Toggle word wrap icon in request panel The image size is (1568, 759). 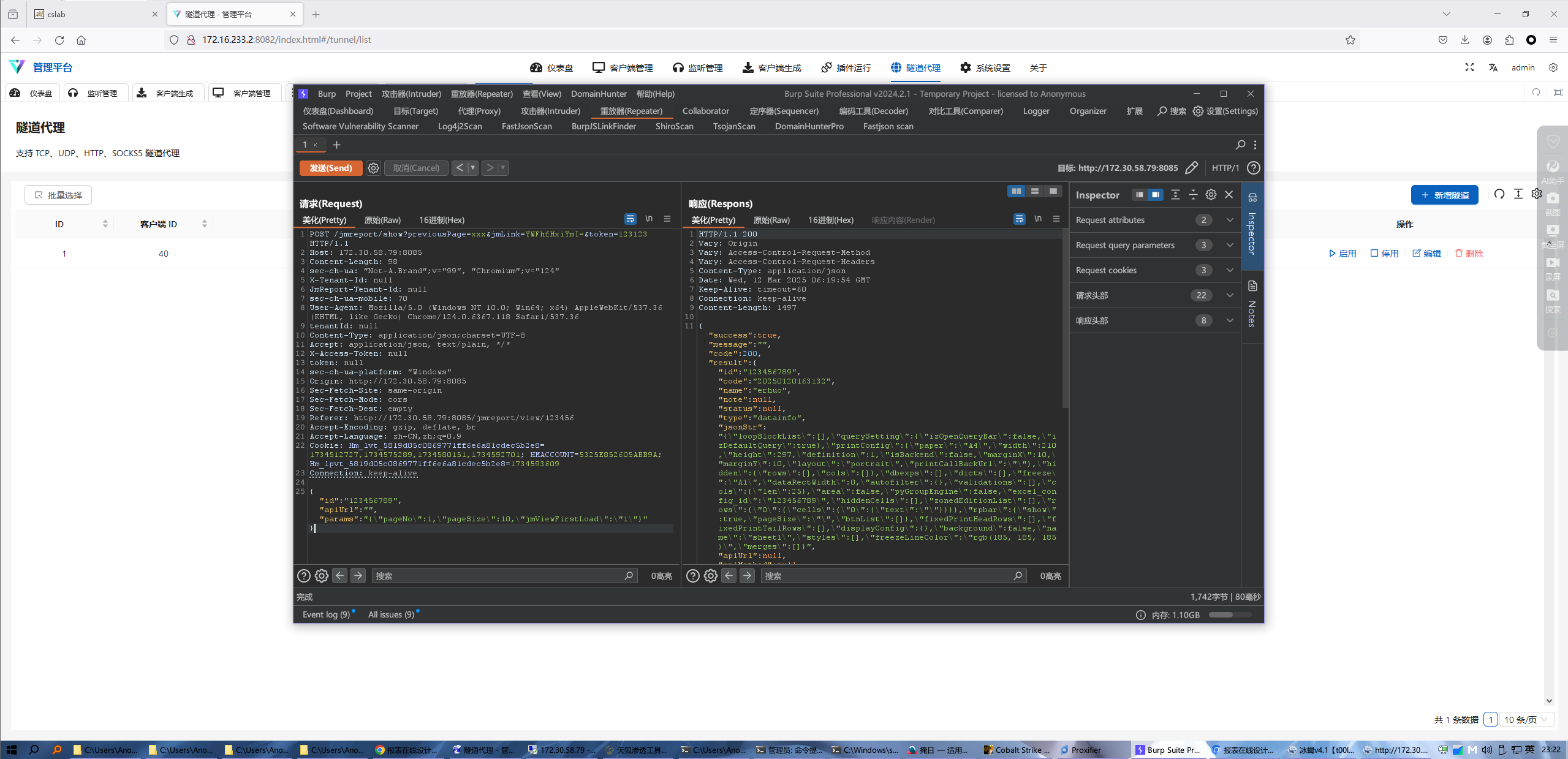pos(630,219)
